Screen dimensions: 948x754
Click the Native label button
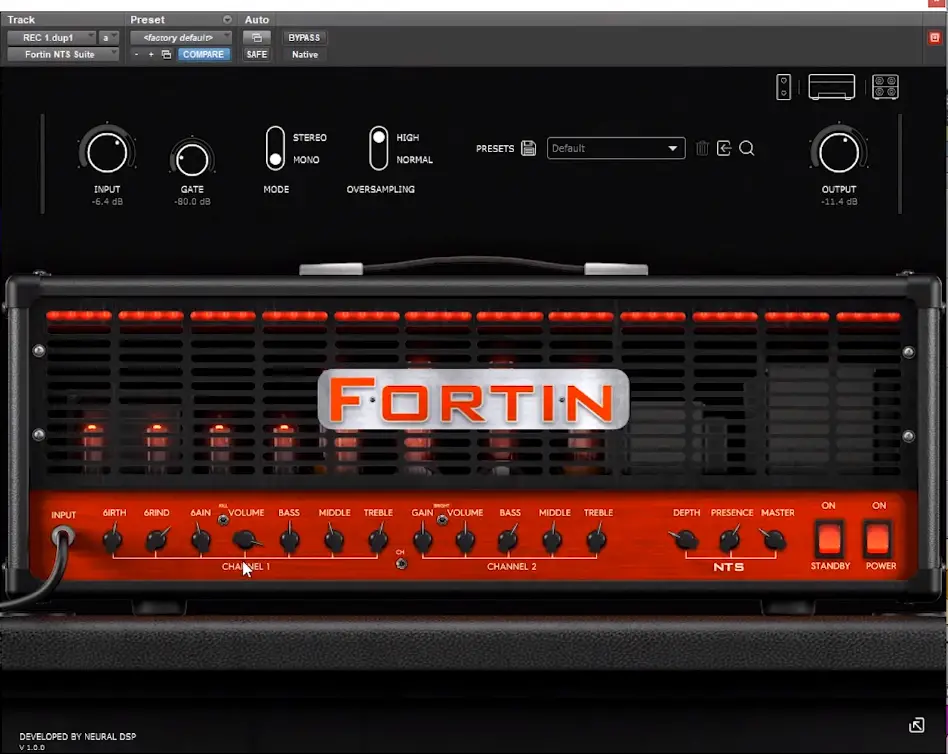pyautogui.click(x=305, y=54)
